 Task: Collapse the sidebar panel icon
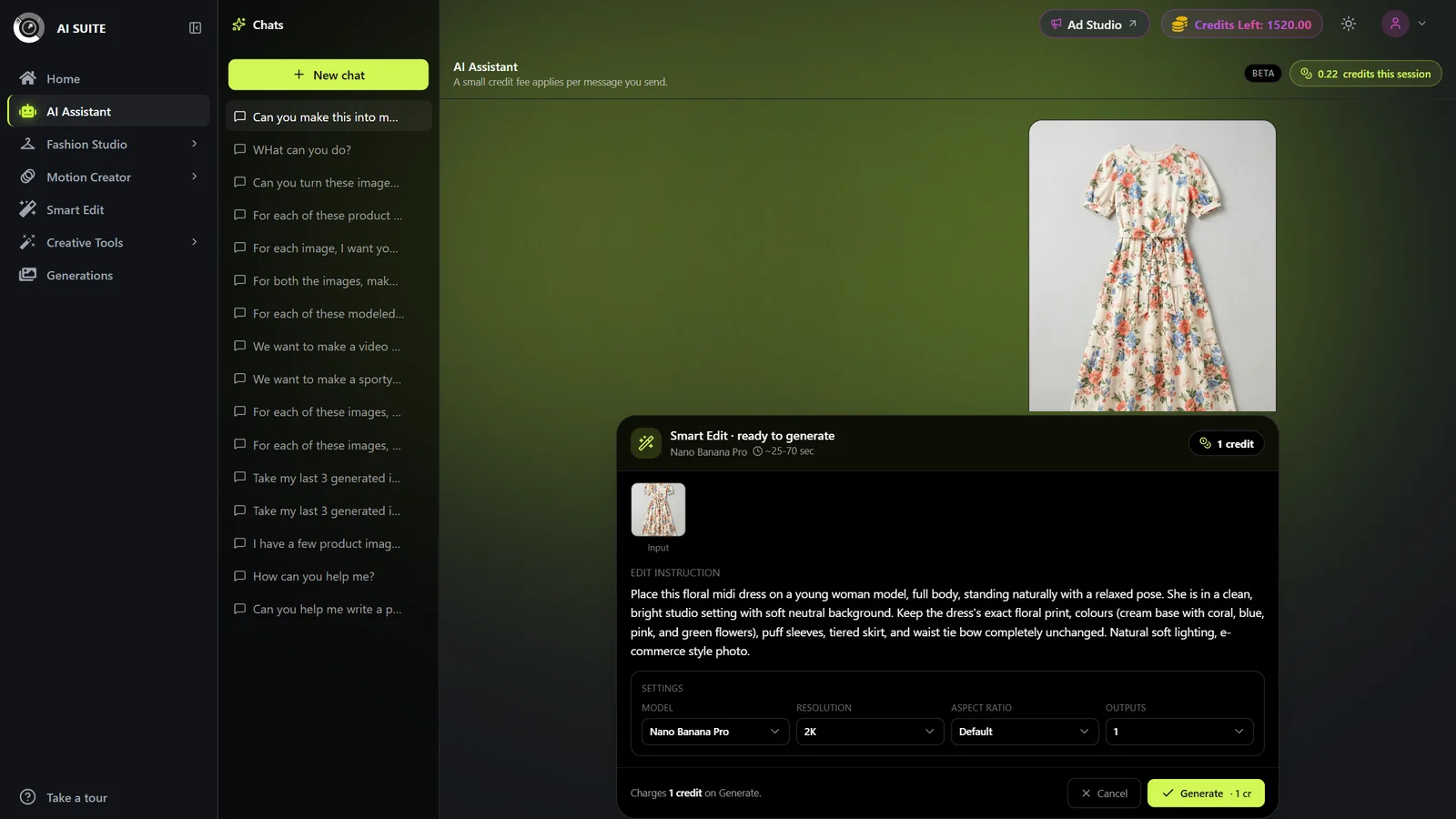[x=195, y=28]
